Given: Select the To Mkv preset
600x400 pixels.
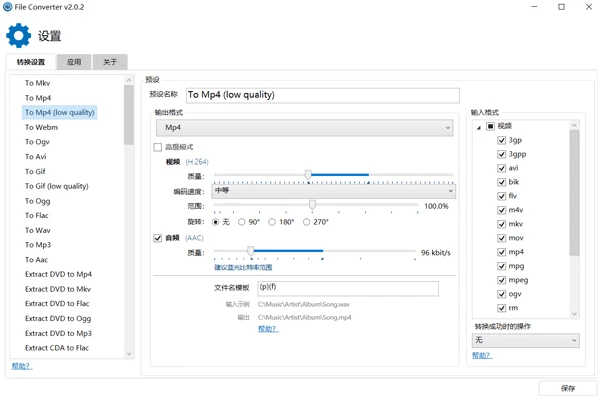Looking at the screenshot, I should pyautogui.click(x=38, y=83).
